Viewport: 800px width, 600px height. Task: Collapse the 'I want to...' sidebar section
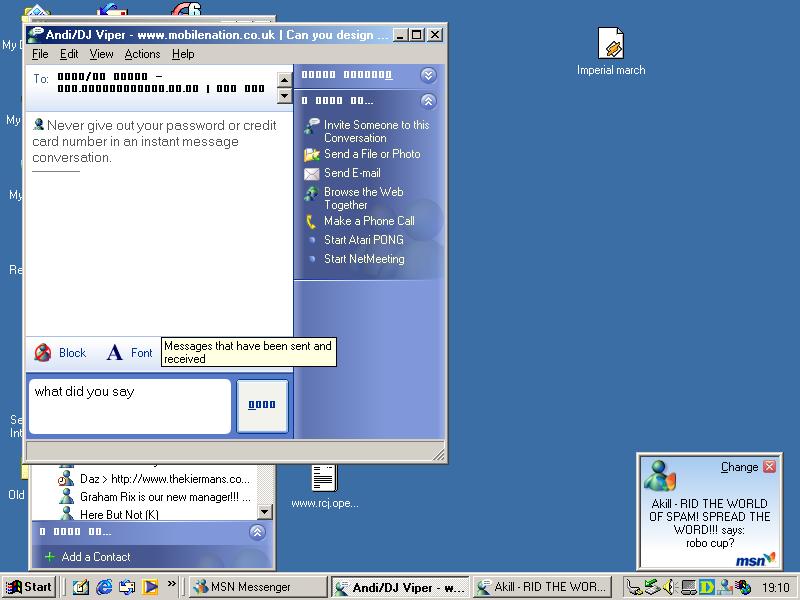pos(428,101)
